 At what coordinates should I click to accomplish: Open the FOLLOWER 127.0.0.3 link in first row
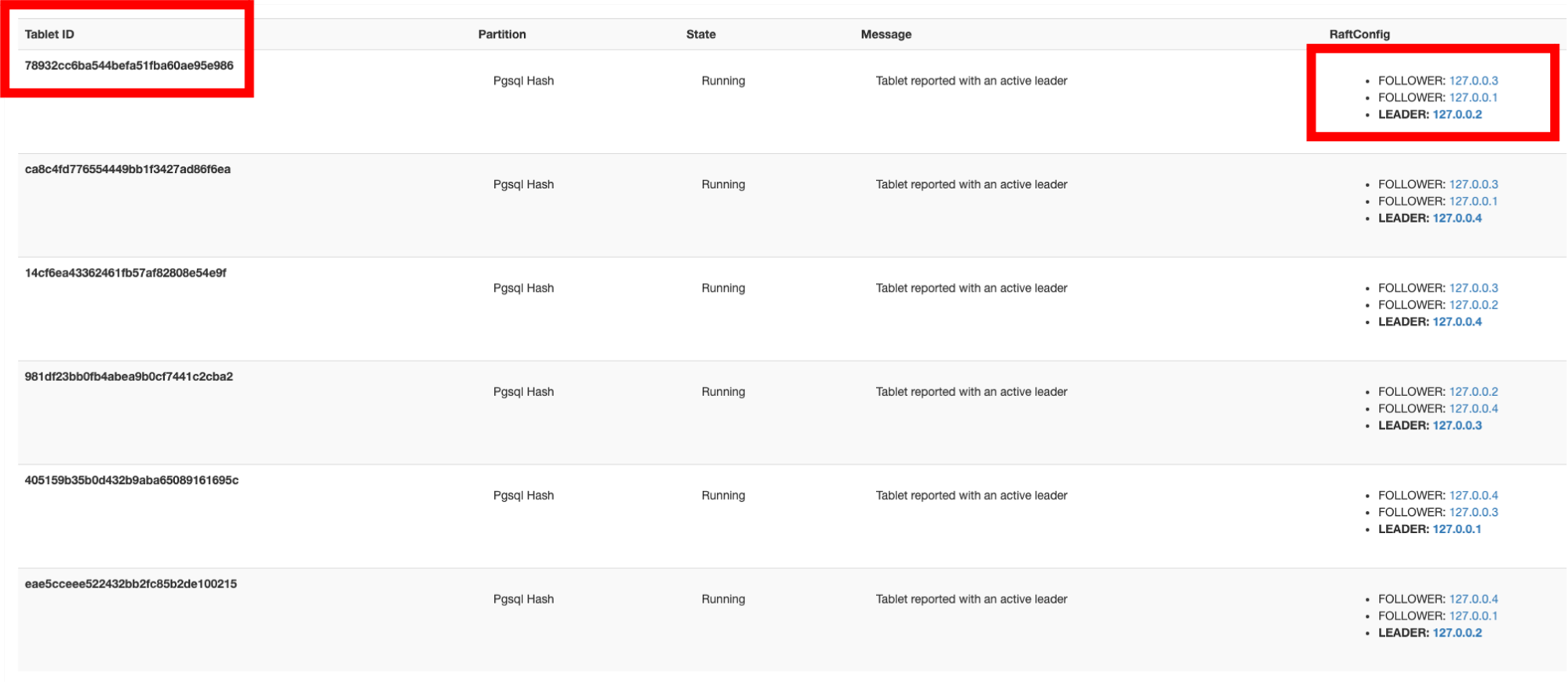click(x=1473, y=80)
